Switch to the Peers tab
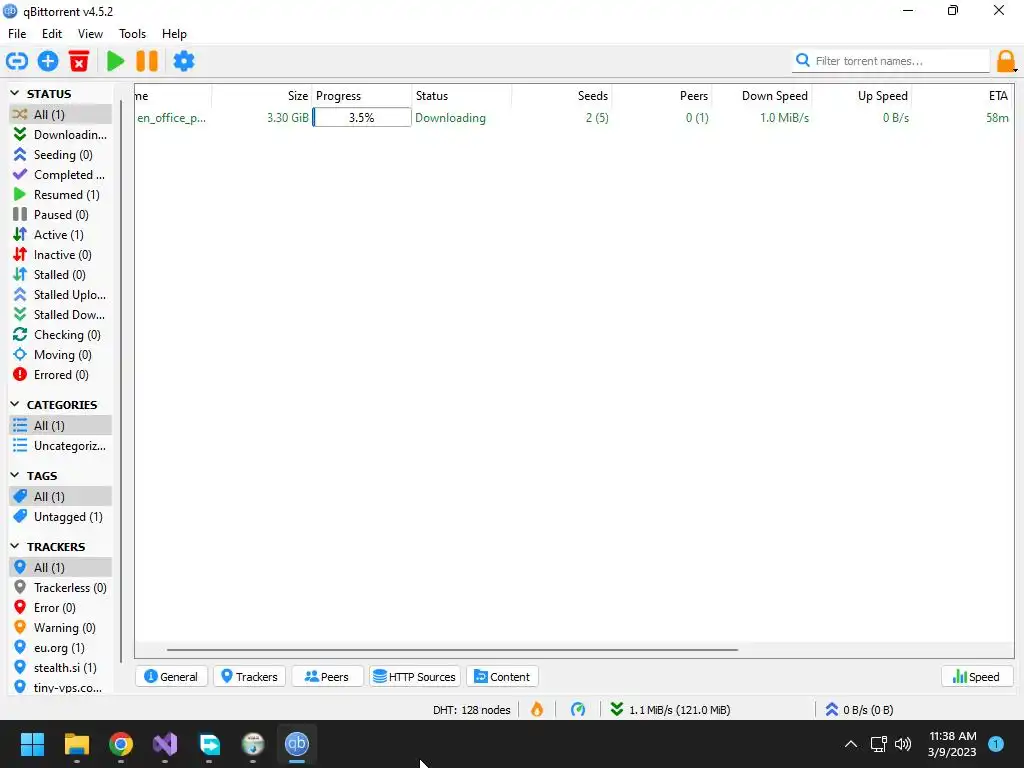The image size is (1024, 768). point(327,677)
